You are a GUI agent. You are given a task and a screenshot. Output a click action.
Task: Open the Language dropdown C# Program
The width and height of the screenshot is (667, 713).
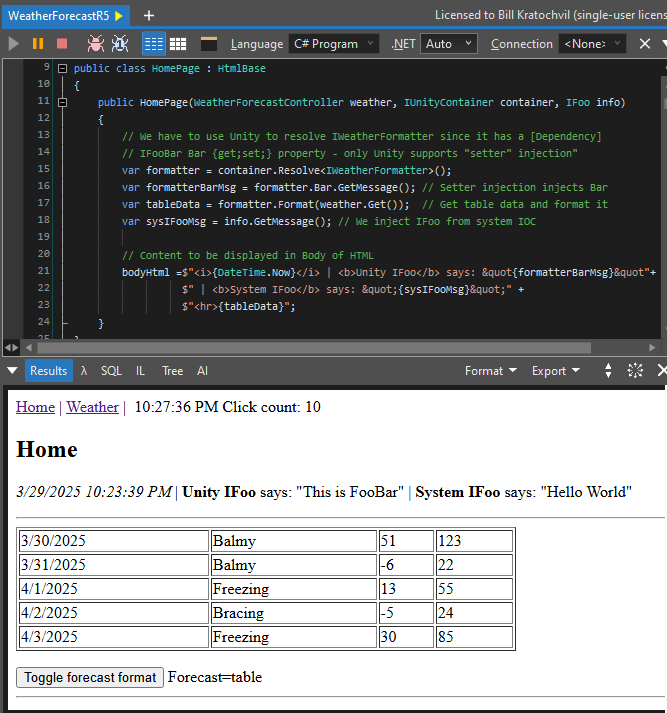[333, 44]
